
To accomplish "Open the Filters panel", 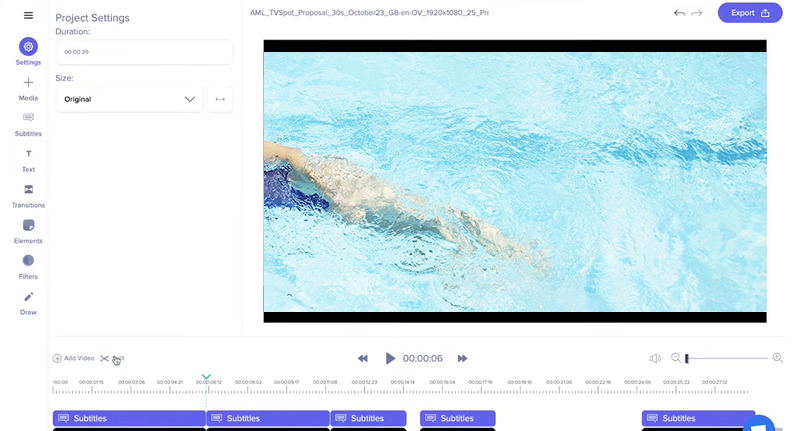I will pyautogui.click(x=28, y=268).
